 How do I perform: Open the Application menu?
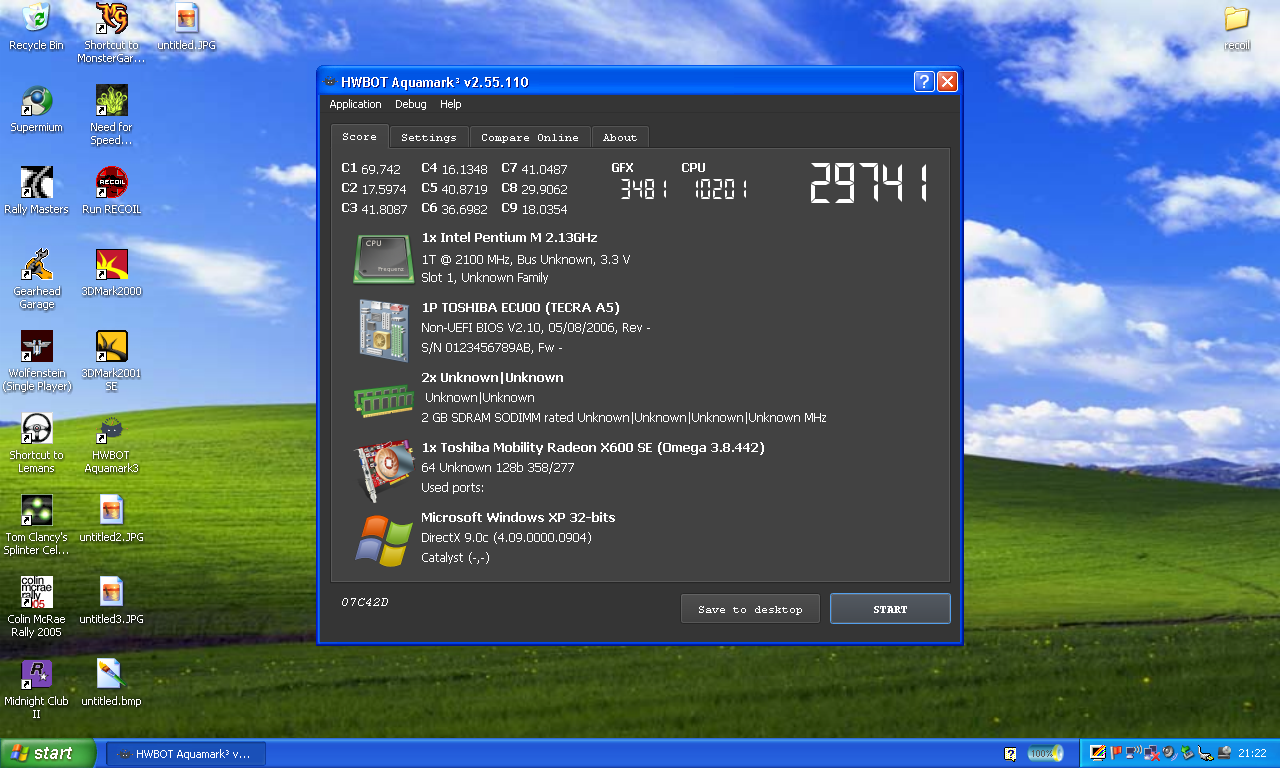(x=355, y=104)
